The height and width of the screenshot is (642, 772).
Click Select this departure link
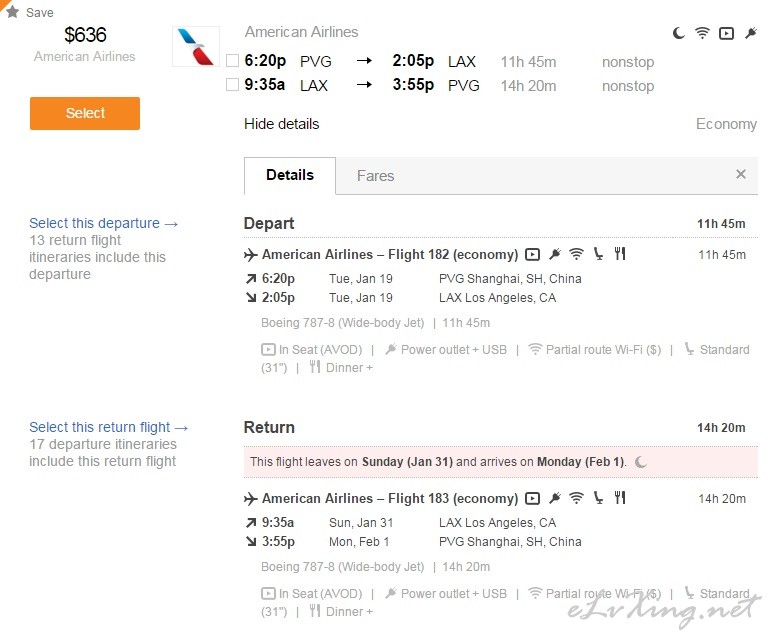coord(103,223)
